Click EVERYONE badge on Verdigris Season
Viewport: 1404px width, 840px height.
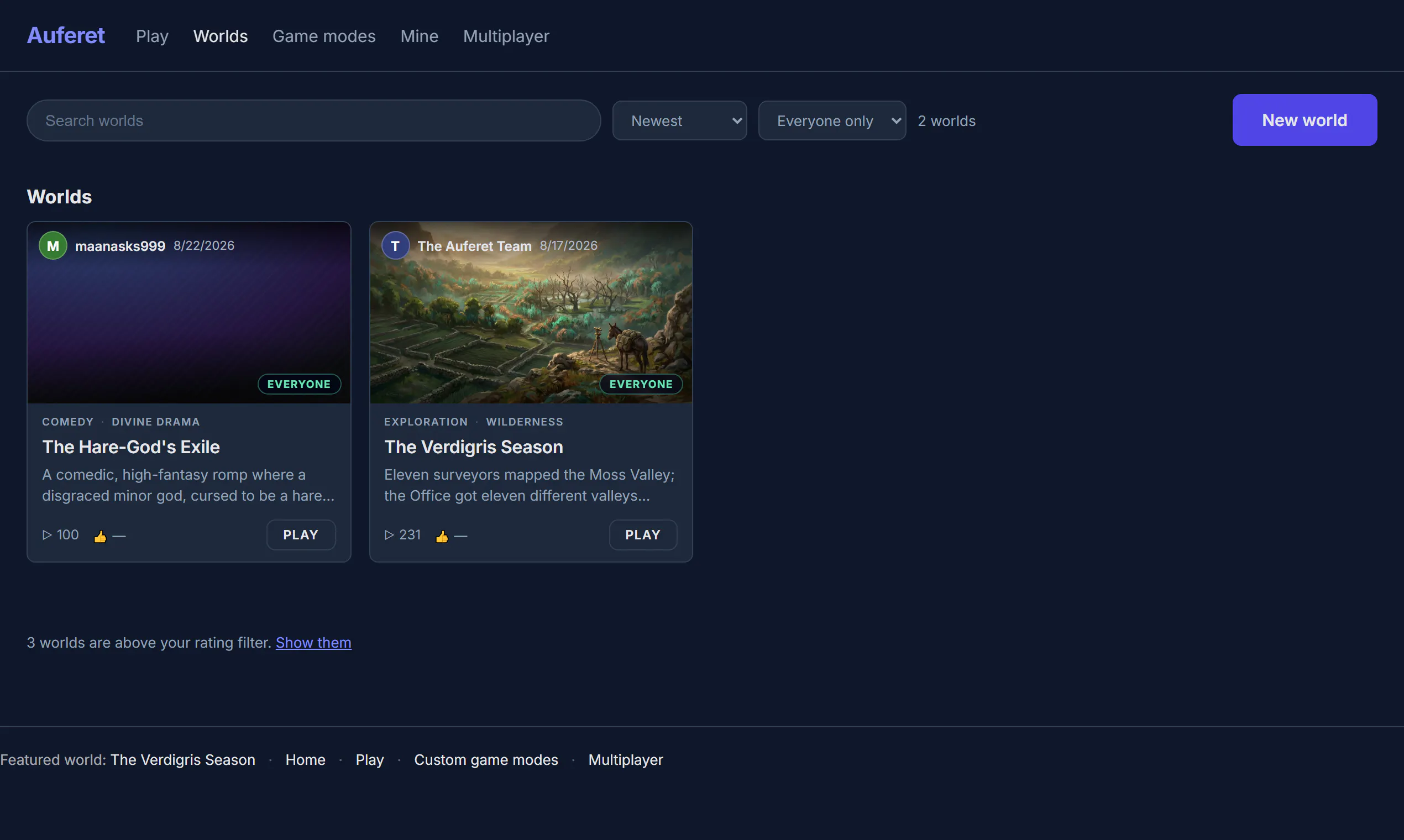tap(641, 384)
